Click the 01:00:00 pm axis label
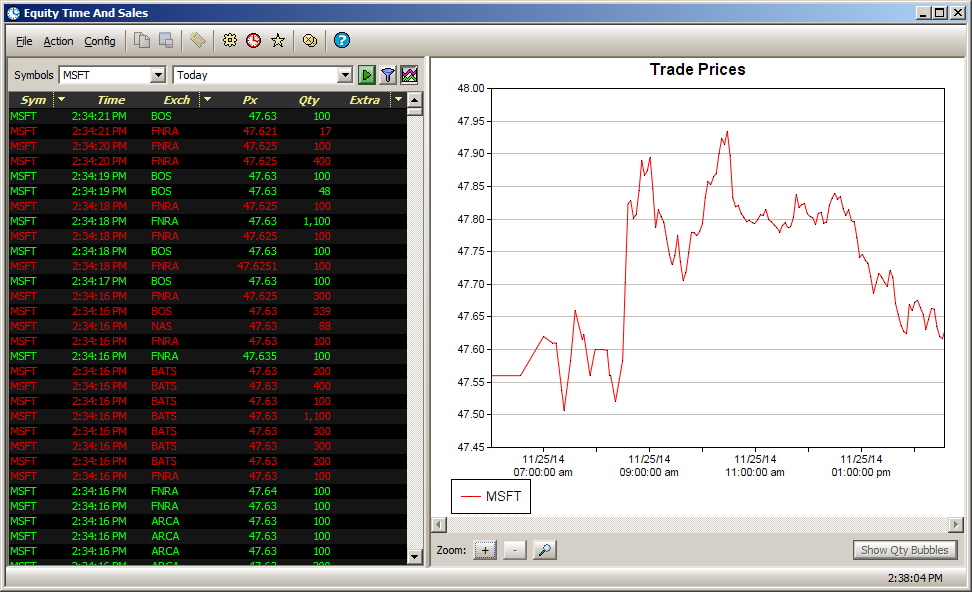The width and height of the screenshot is (972, 592). [861, 472]
